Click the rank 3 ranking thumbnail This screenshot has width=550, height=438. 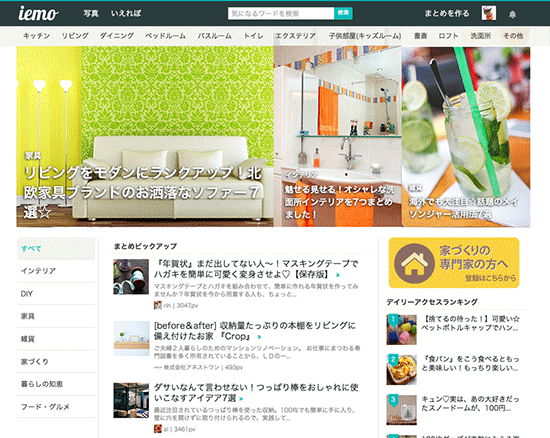[x=402, y=410]
